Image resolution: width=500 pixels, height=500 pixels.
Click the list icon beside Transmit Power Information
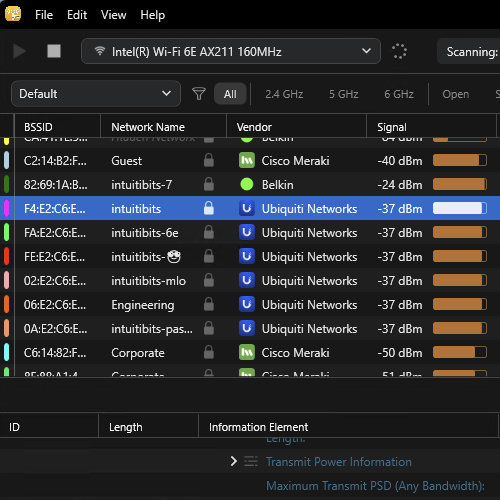pyautogui.click(x=251, y=461)
